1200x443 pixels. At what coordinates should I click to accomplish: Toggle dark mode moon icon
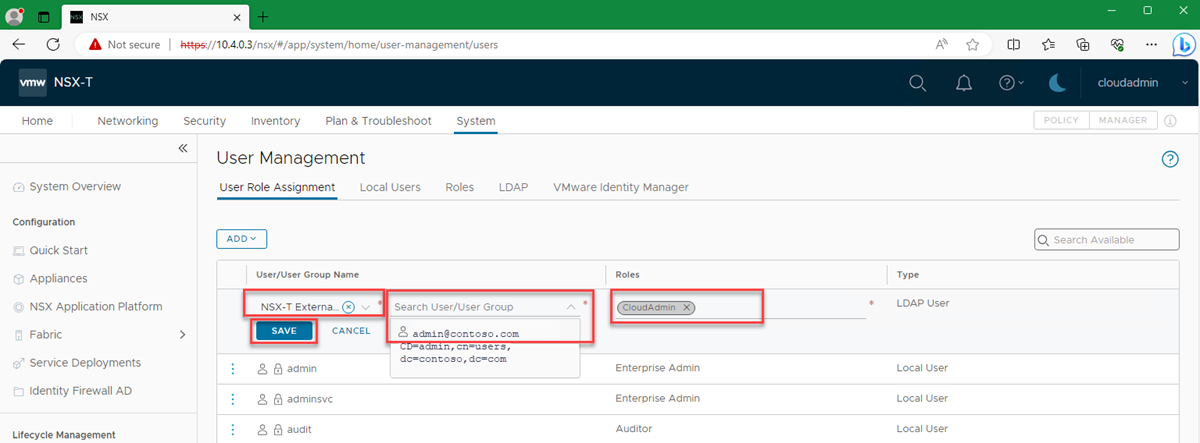[1058, 83]
